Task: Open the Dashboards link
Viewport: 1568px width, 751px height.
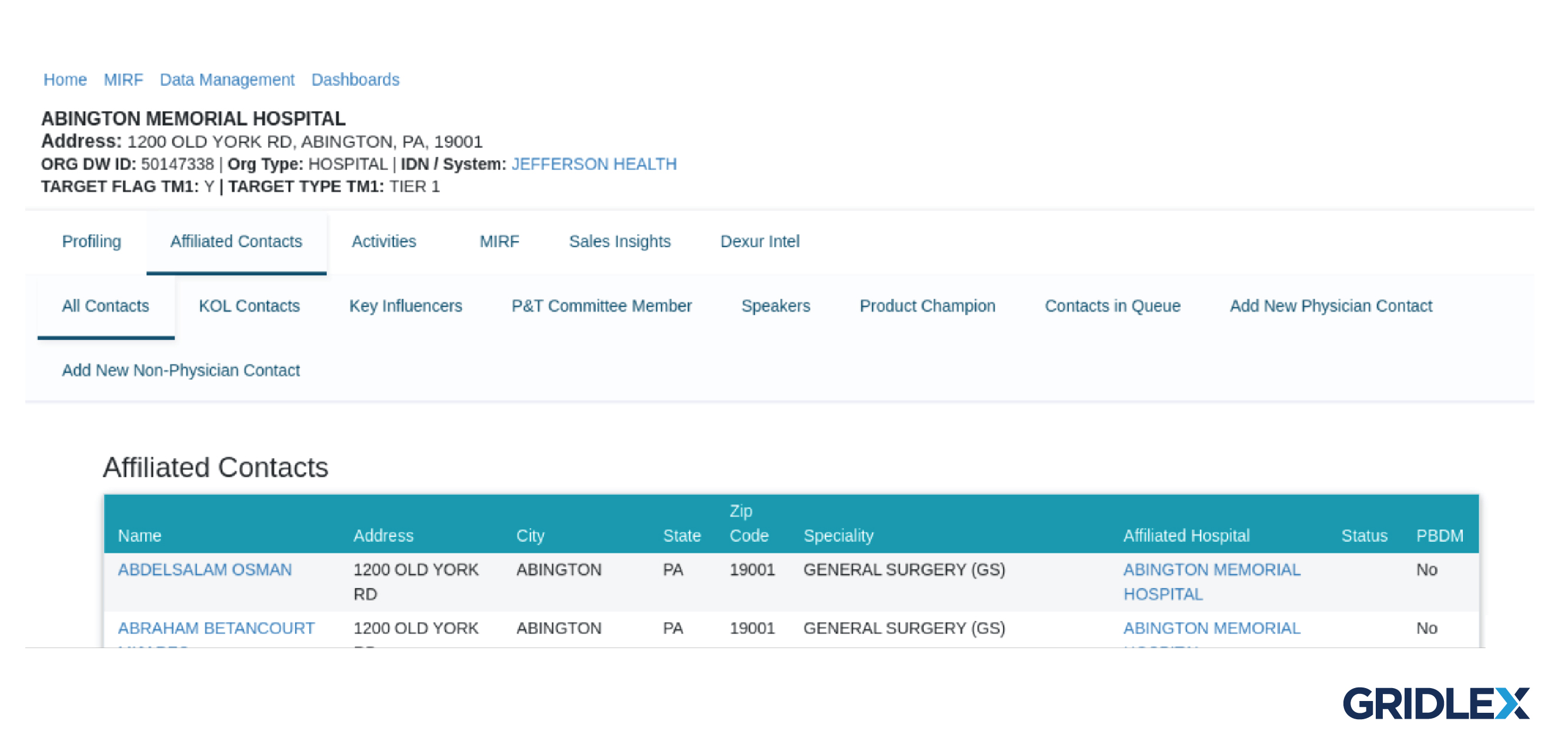Action: (356, 80)
